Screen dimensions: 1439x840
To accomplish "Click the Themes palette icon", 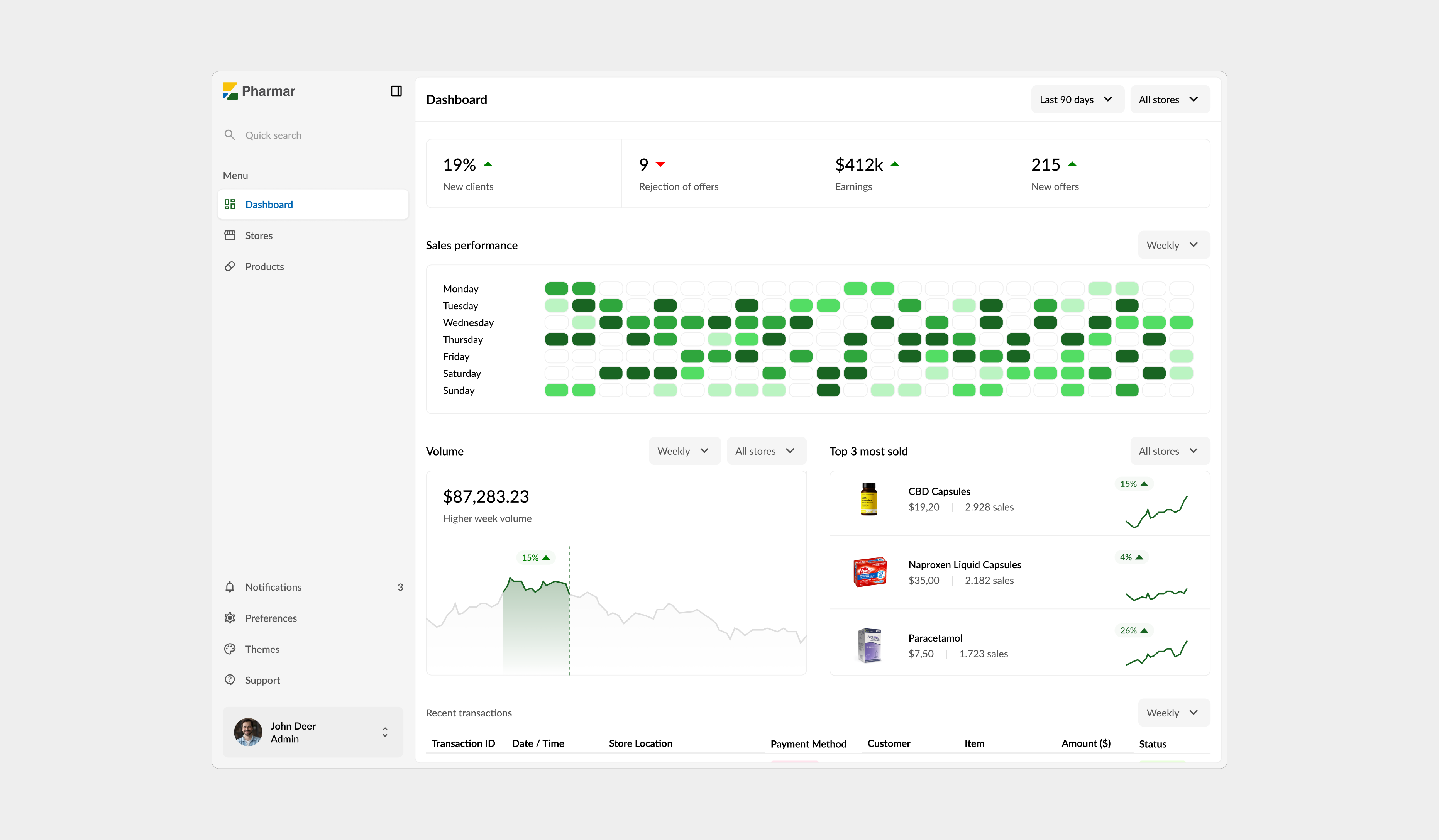I will click(x=230, y=649).
